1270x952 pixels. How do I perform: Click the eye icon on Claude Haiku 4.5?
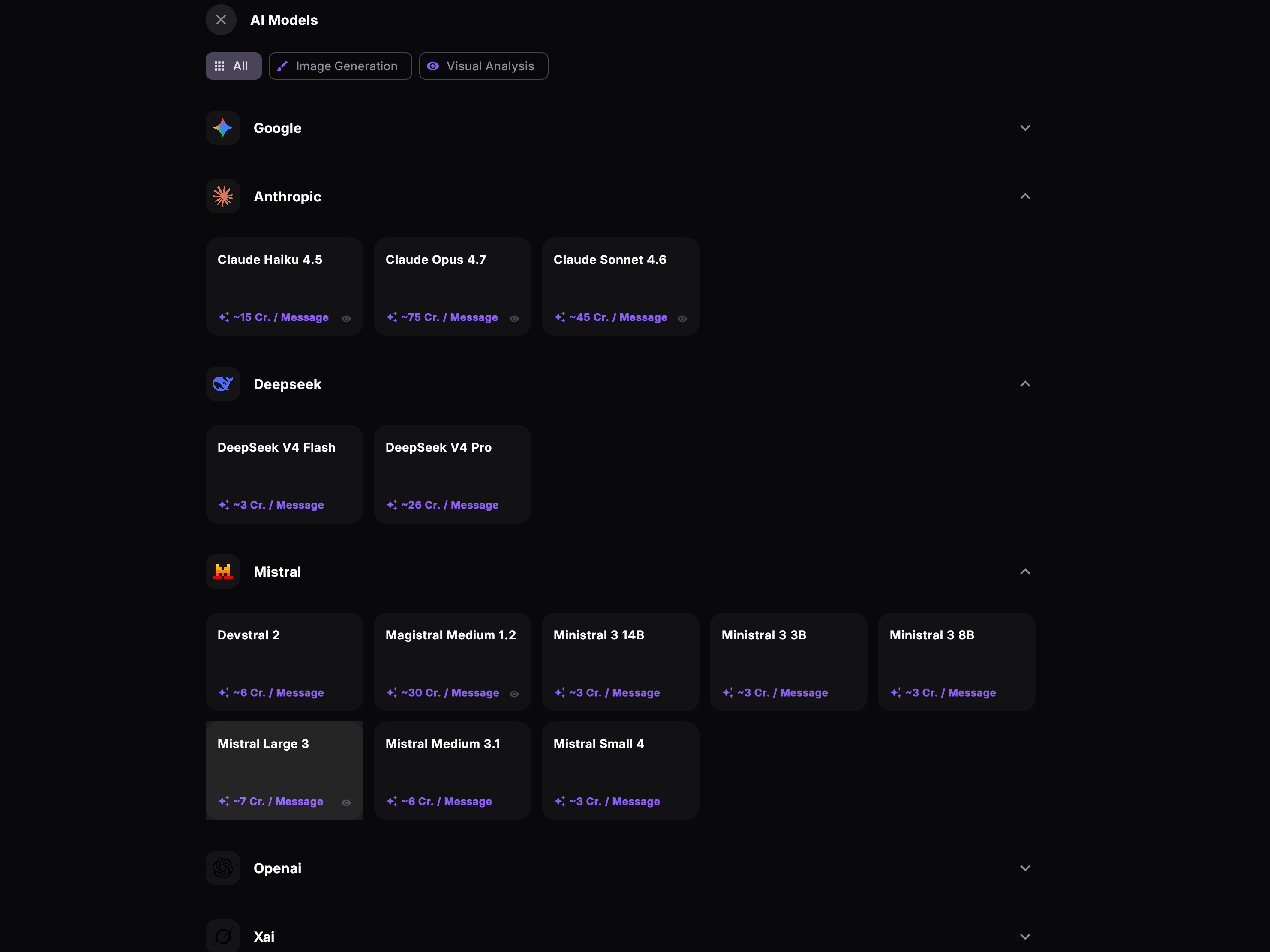tap(346, 318)
